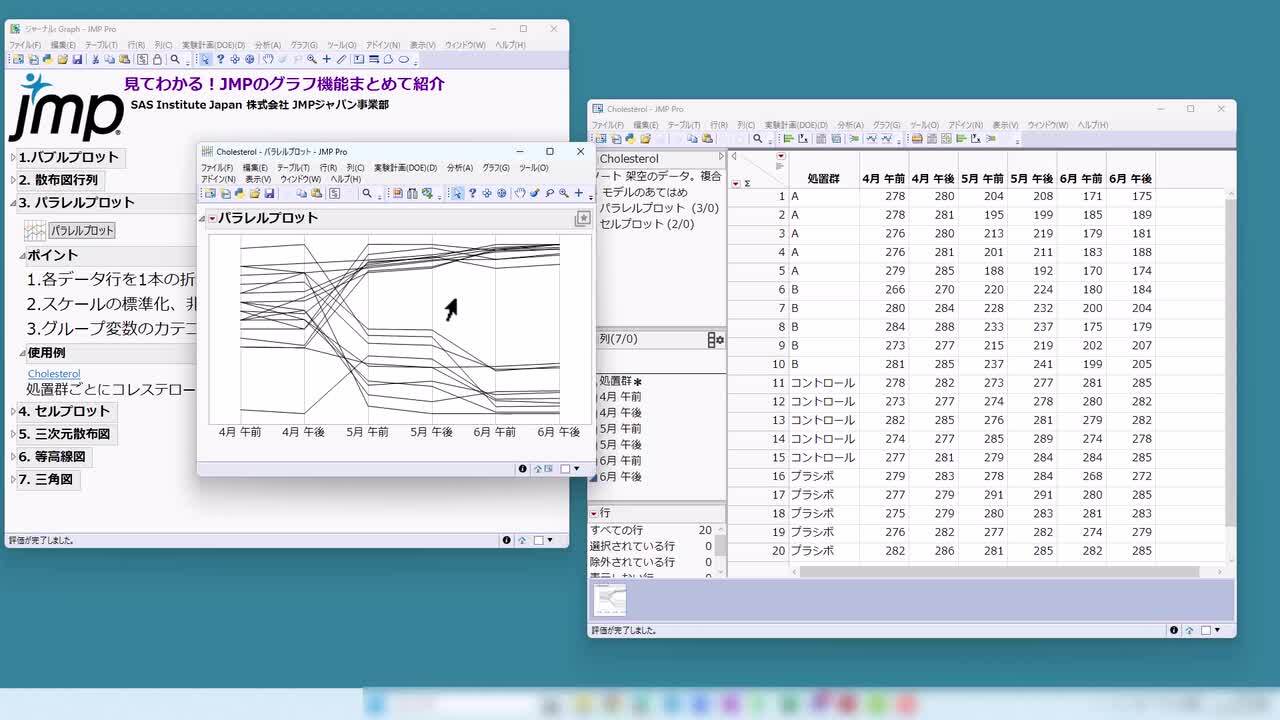Open the red triangle menu above the column headers in the data table
The width and height of the screenshot is (1280, 720).
781,156
